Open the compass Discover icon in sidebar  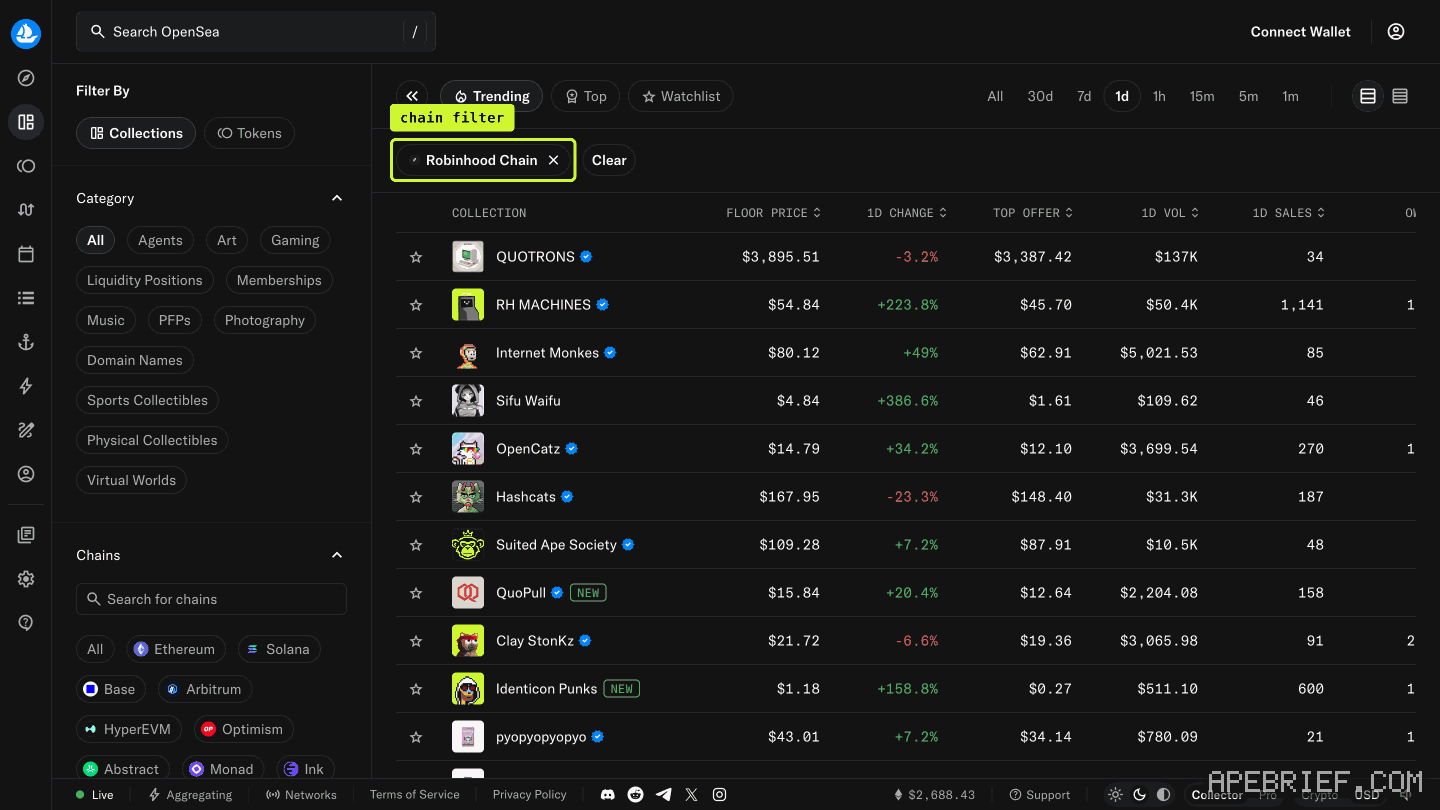click(26, 78)
